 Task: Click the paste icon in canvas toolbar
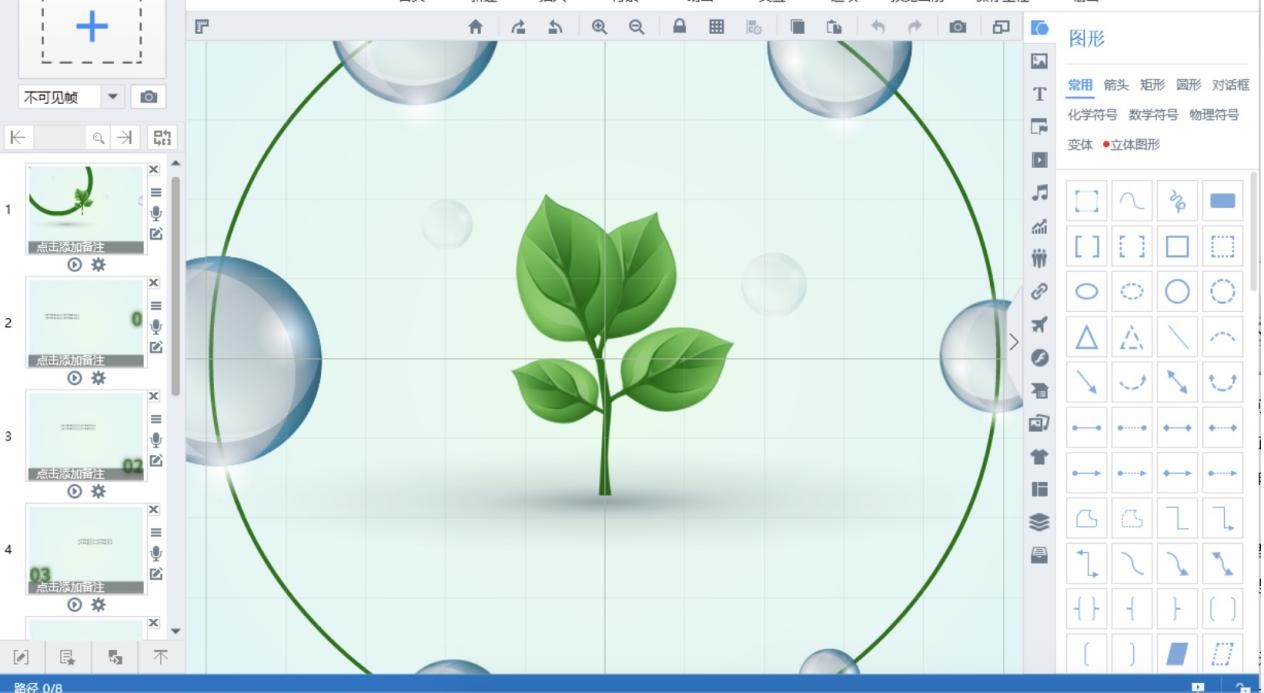834,27
